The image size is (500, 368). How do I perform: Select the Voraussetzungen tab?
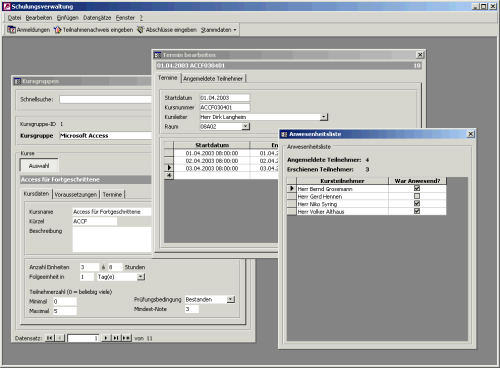(x=76, y=194)
